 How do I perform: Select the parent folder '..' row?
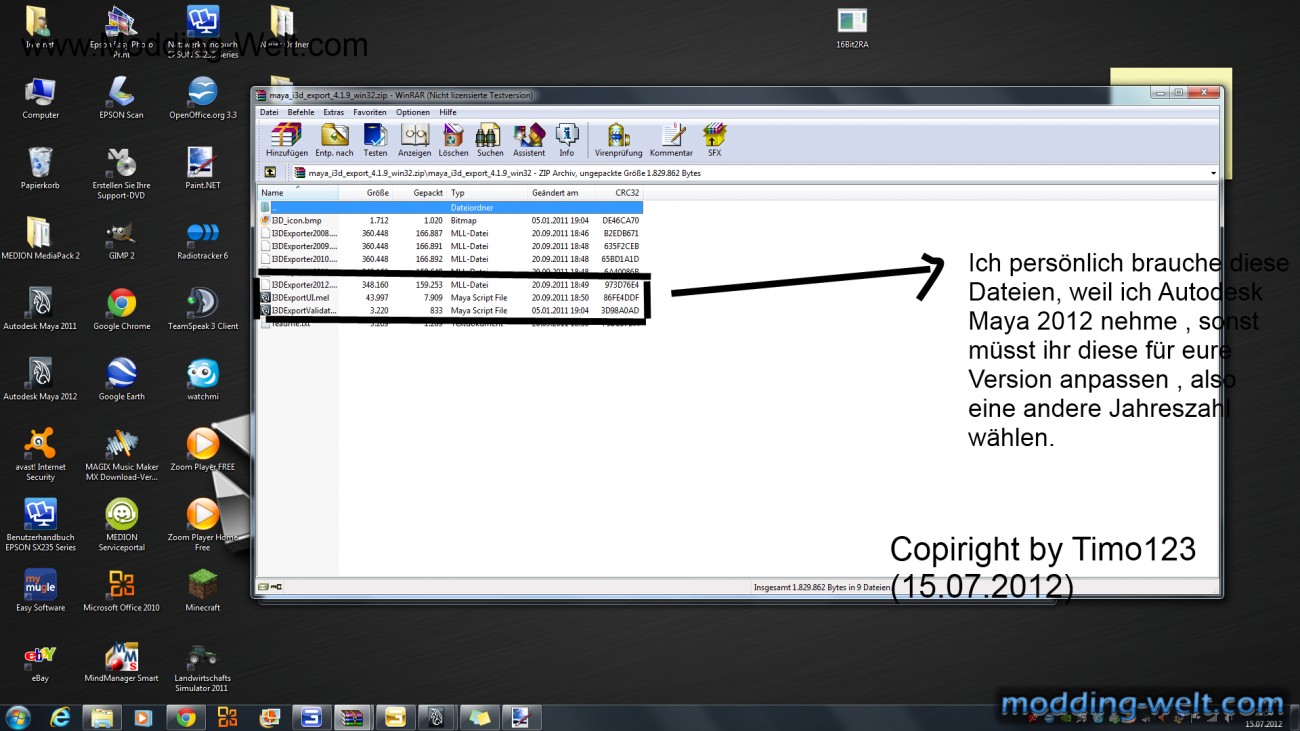click(450, 207)
